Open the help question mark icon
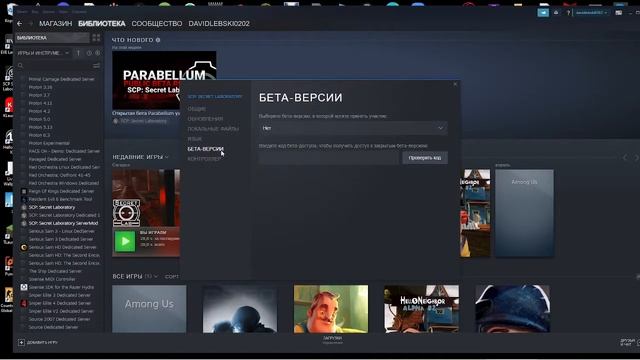The image size is (640, 360). pos(568,13)
